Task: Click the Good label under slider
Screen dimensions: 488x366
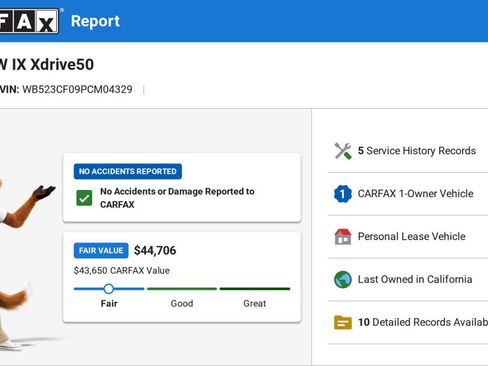Action: (182, 304)
